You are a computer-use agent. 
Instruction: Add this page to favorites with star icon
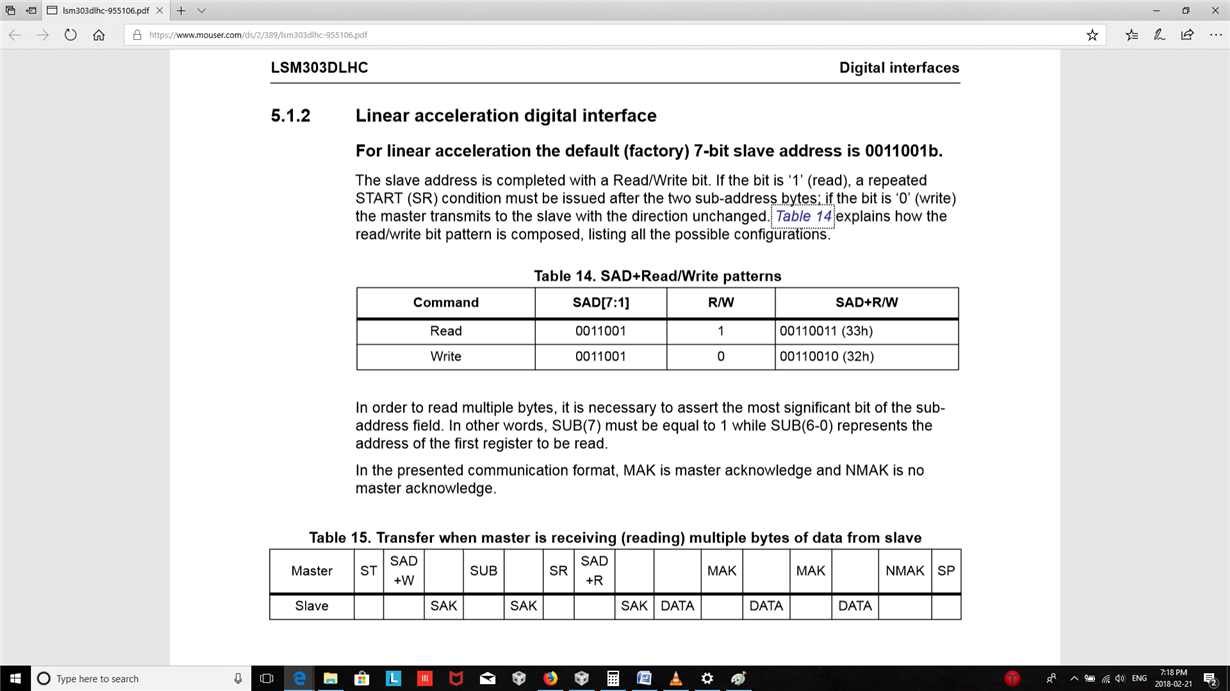(x=1092, y=35)
